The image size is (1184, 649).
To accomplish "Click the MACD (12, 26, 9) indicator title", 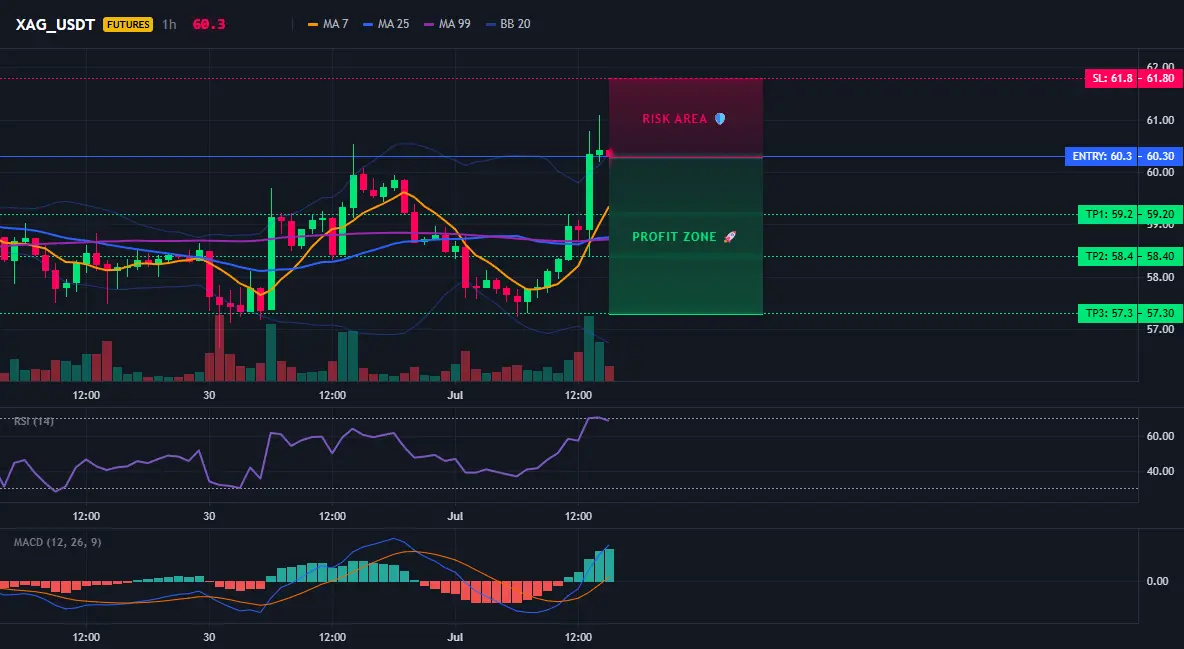I will point(57,542).
